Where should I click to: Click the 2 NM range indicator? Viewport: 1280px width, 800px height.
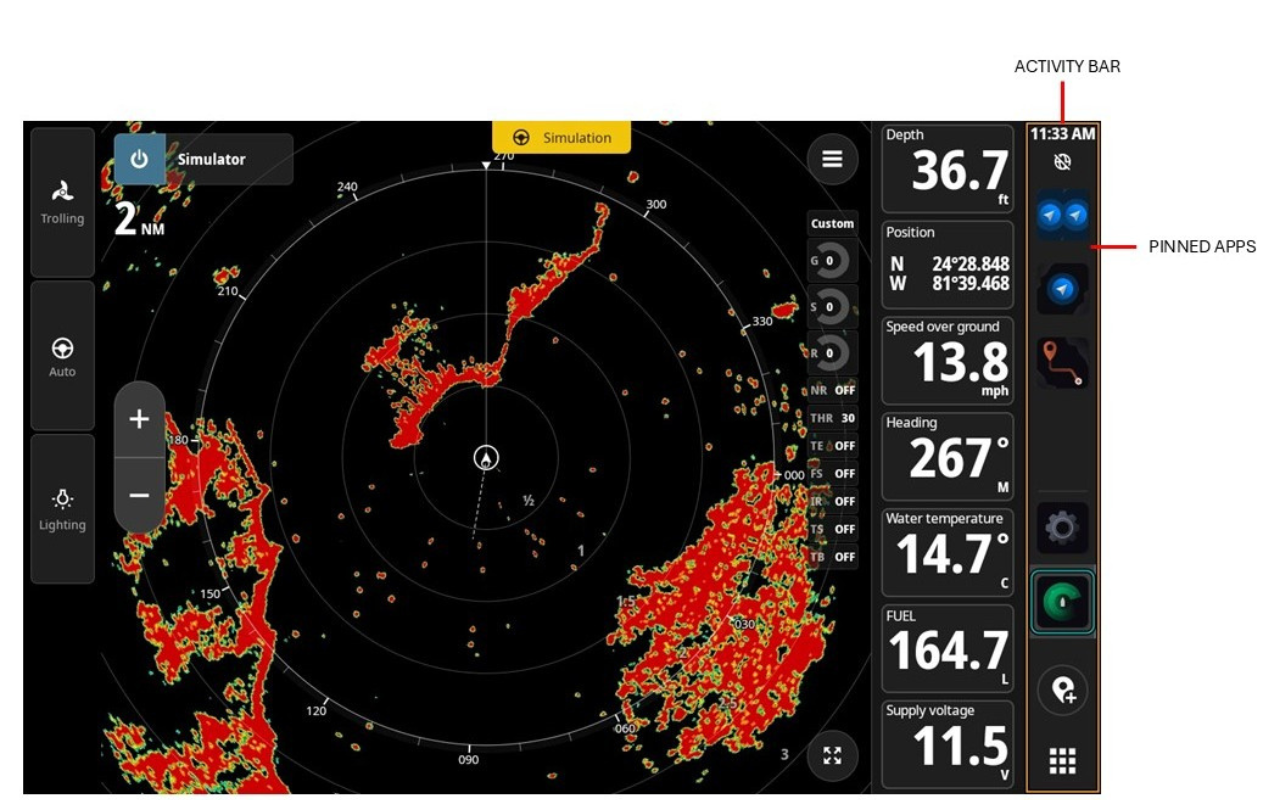[x=139, y=219]
